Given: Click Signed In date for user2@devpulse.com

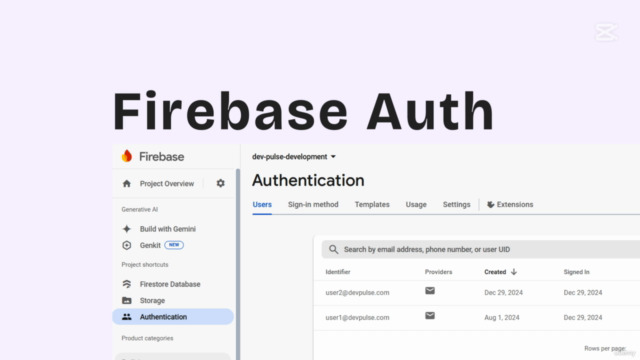Looking at the screenshot, I should tap(582, 293).
